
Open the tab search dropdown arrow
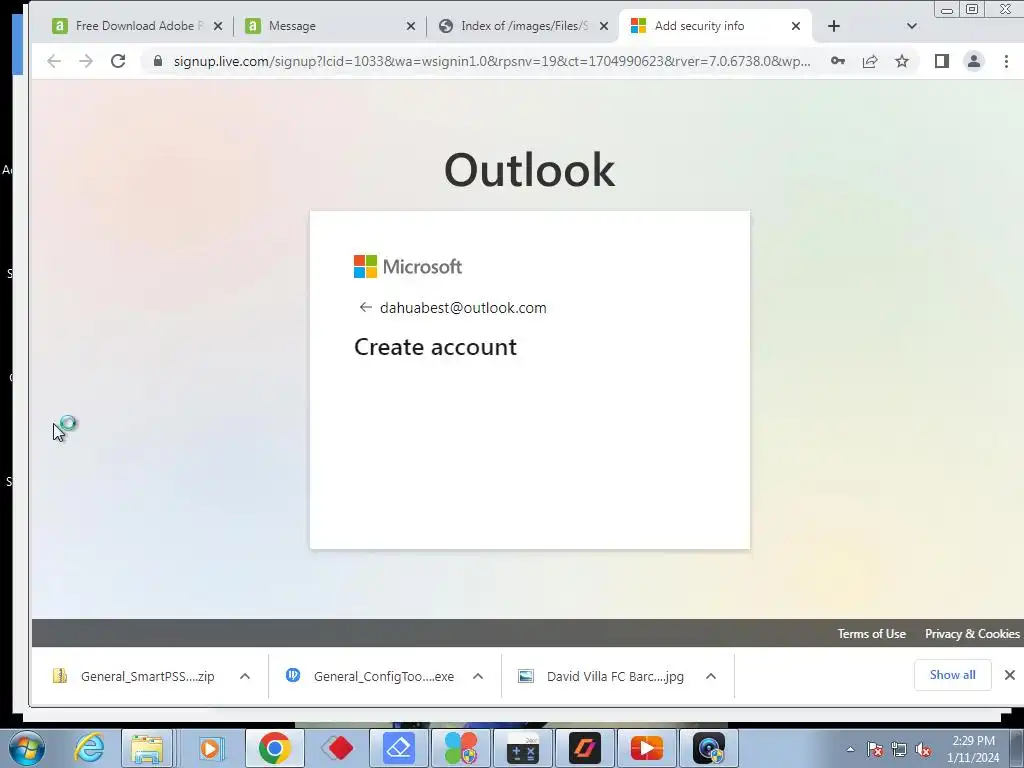(x=912, y=26)
